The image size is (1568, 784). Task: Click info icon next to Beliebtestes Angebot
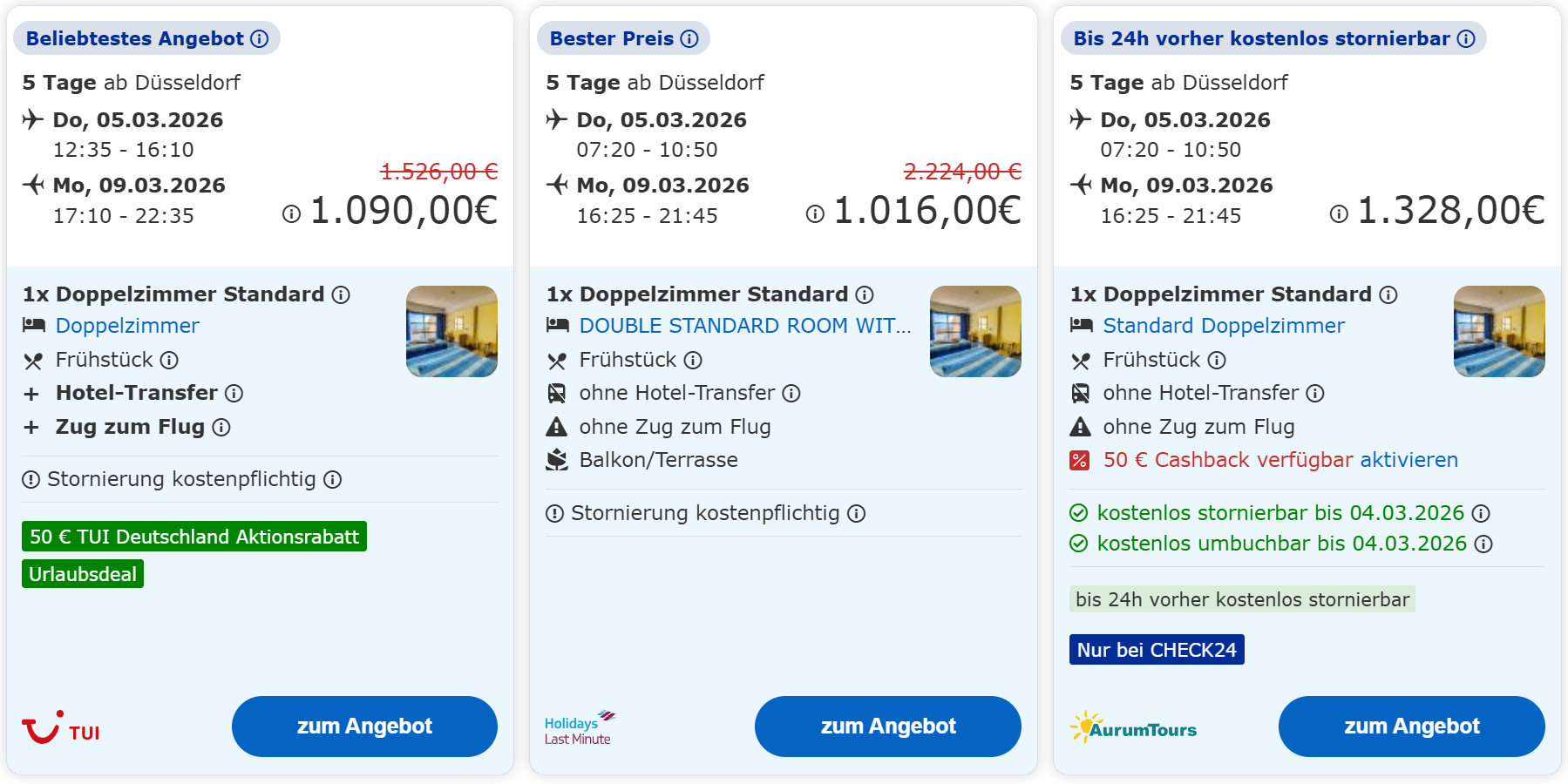260,38
